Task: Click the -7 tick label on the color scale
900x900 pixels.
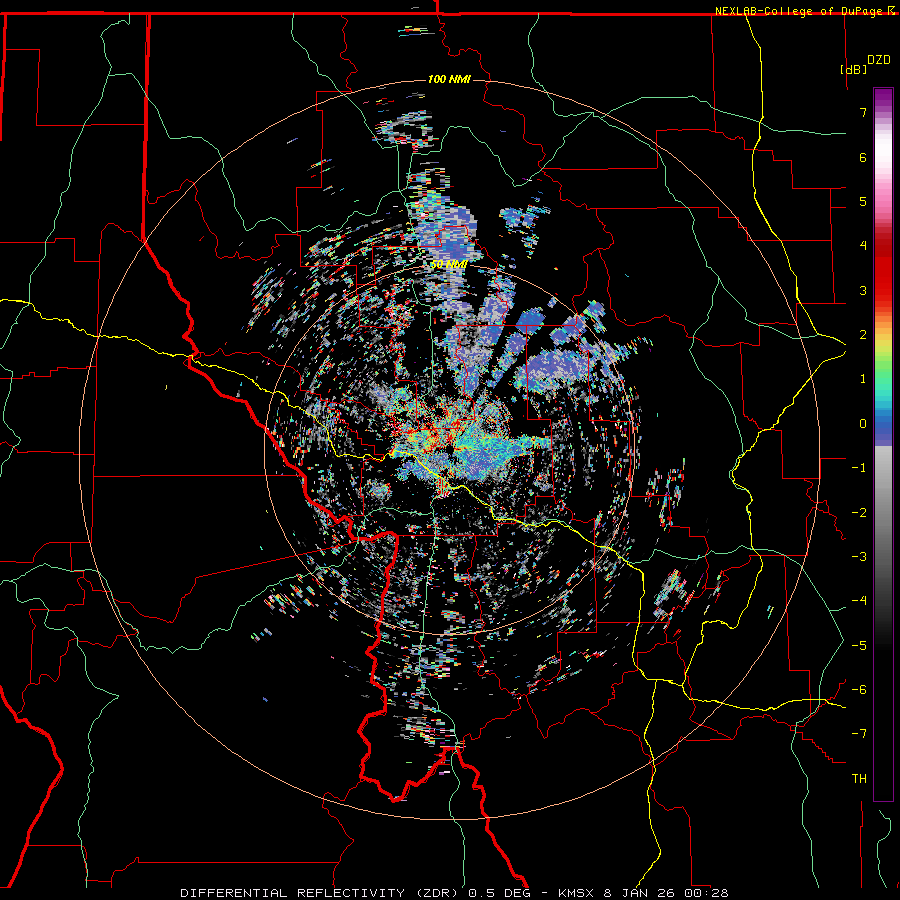Action: coord(859,734)
